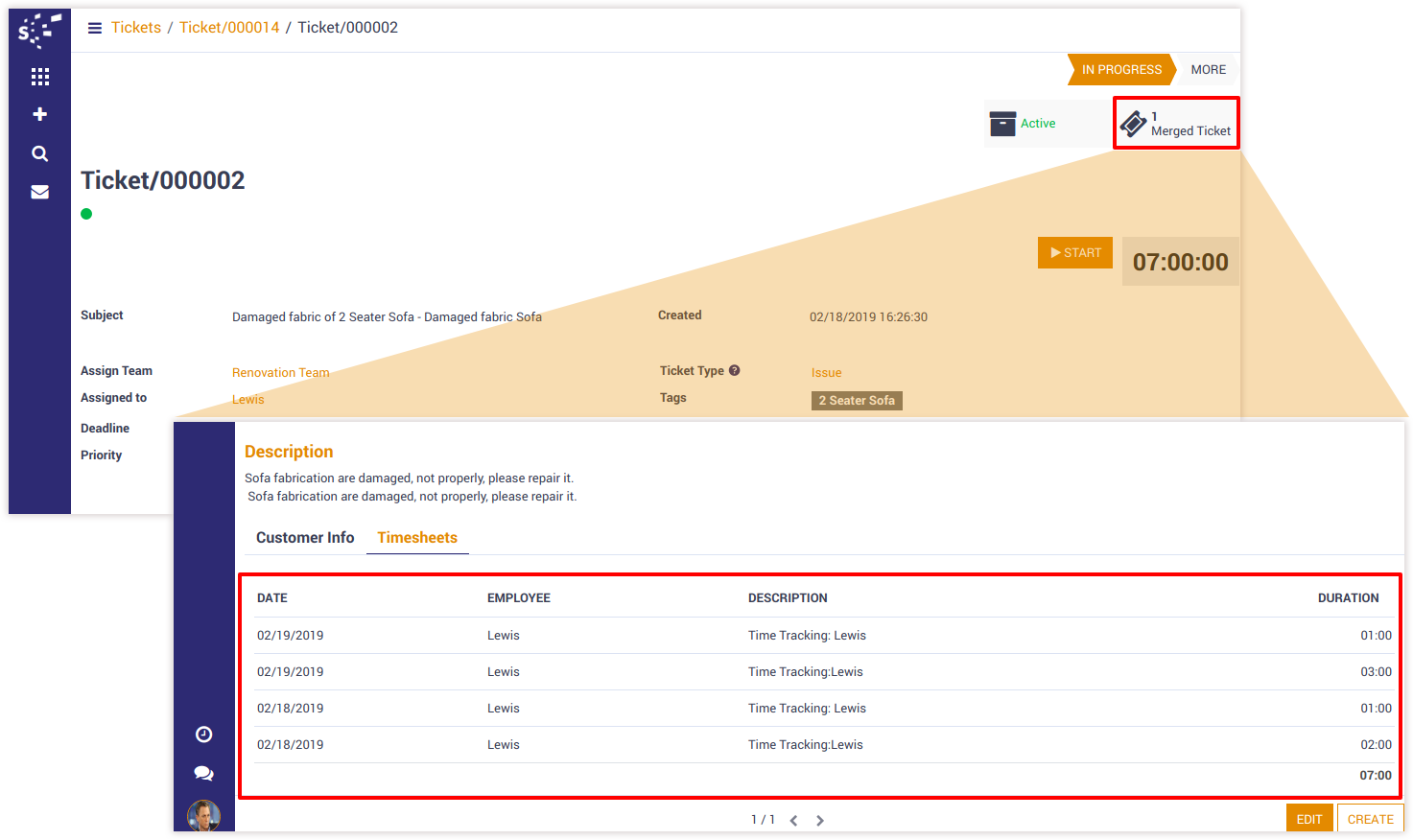The image size is (1413, 840).
Task: Open the Merged Ticket stat button
Action: tap(1176, 124)
